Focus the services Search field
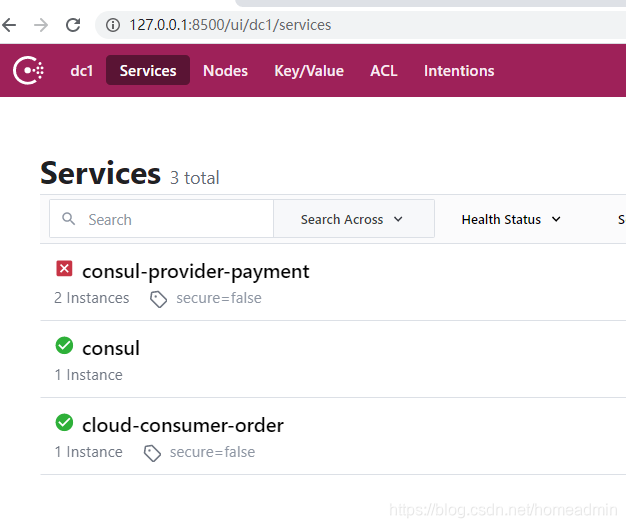This screenshot has height=528, width=626. pos(161,219)
